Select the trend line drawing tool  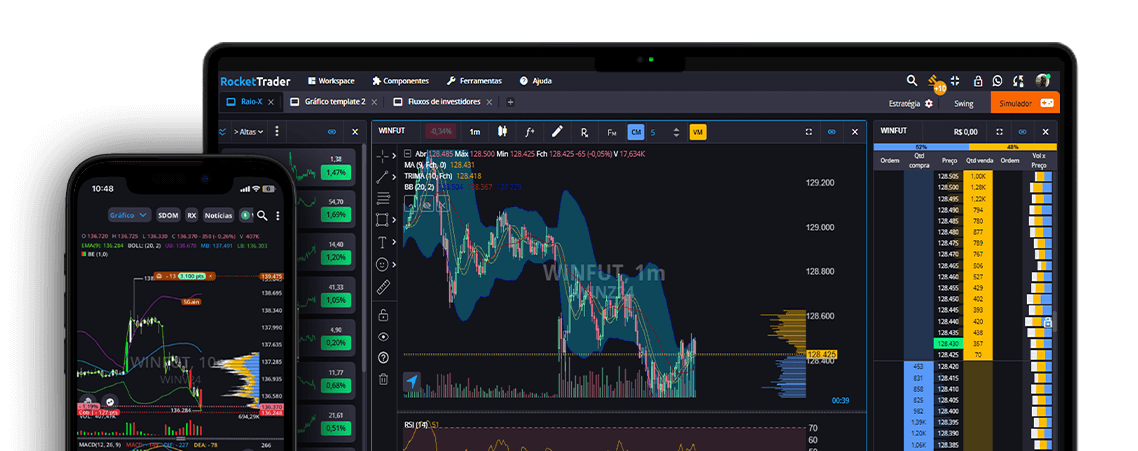[382, 176]
